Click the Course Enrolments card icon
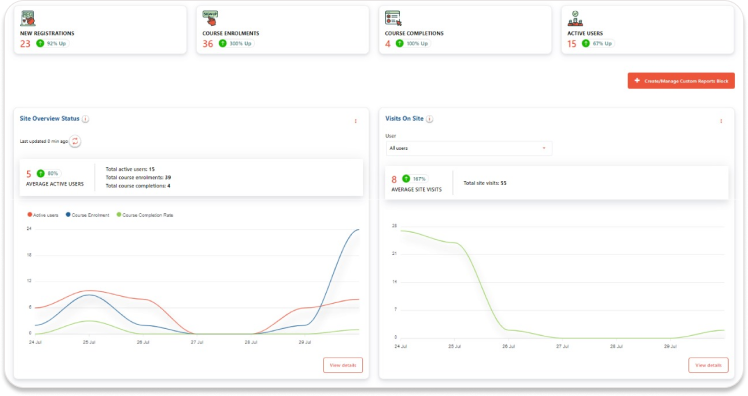748x396 pixels. pos(210,18)
